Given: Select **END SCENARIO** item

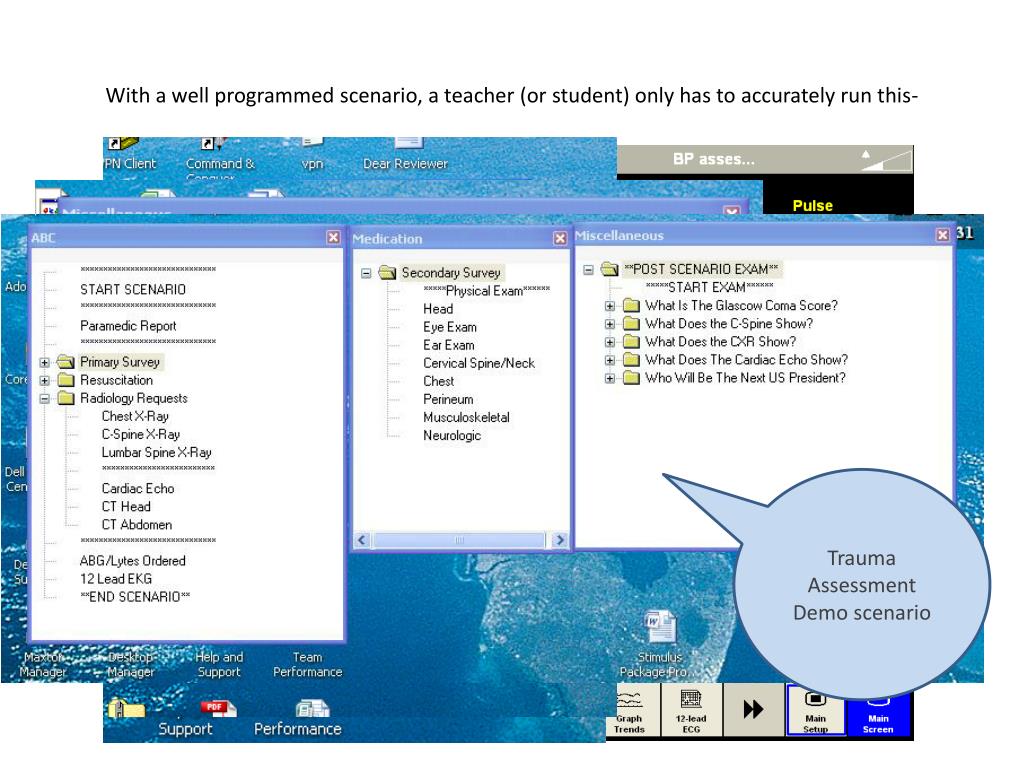Looking at the screenshot, I should click(x=135, y=597).
